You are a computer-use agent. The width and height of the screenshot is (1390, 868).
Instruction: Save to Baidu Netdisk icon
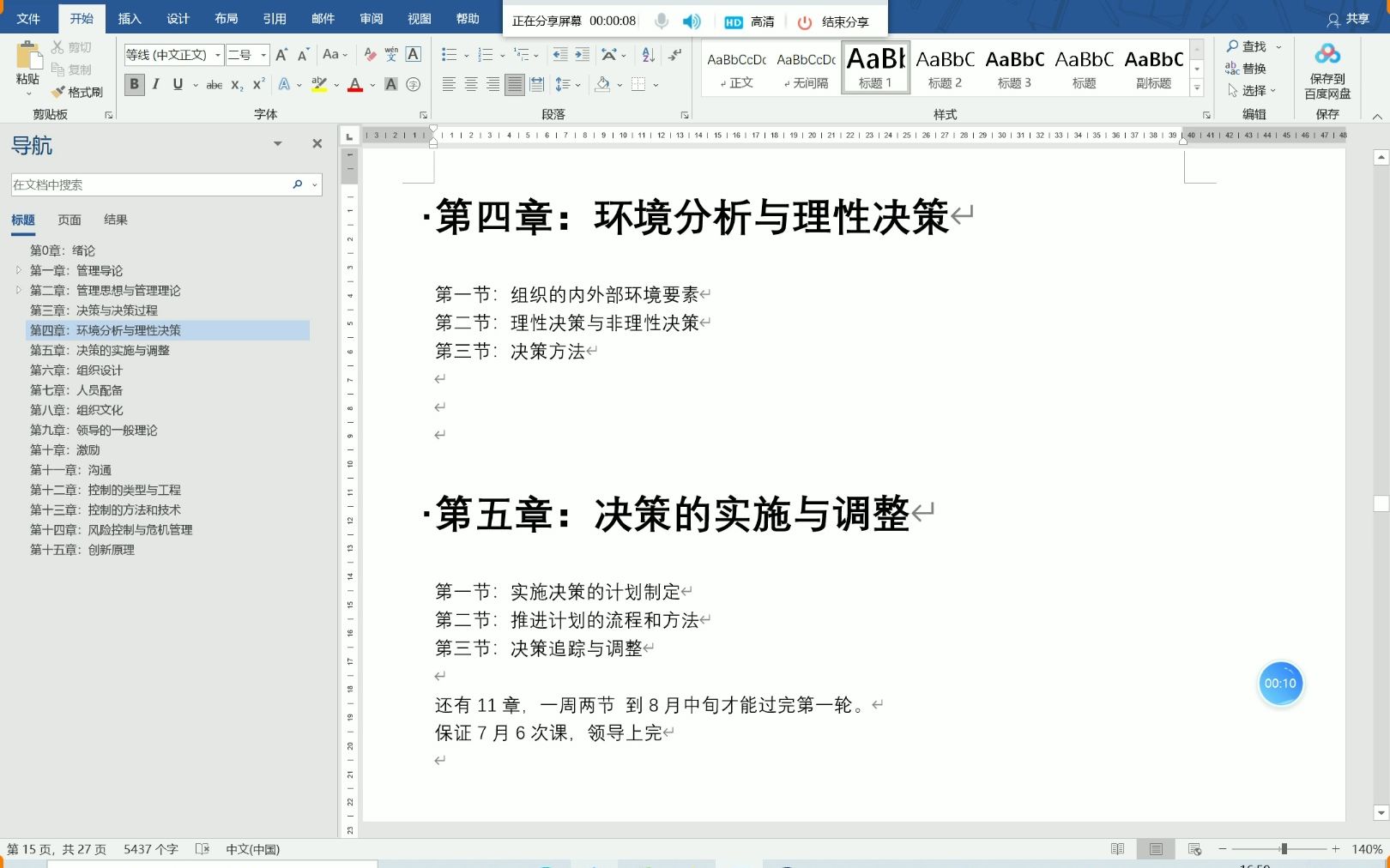[x=1327, y=55]
